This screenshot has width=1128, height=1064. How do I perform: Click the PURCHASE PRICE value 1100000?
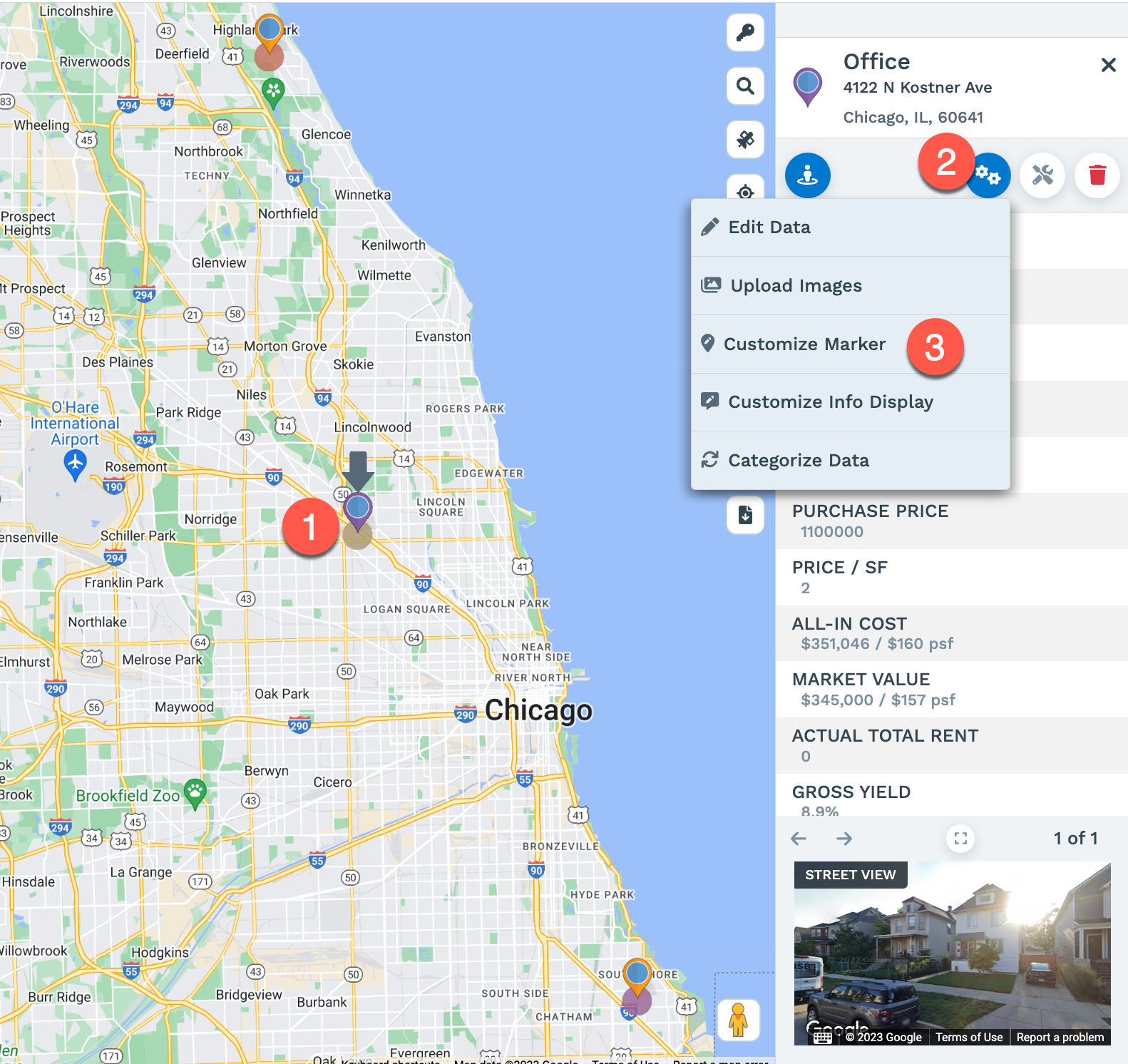[831, 532]
